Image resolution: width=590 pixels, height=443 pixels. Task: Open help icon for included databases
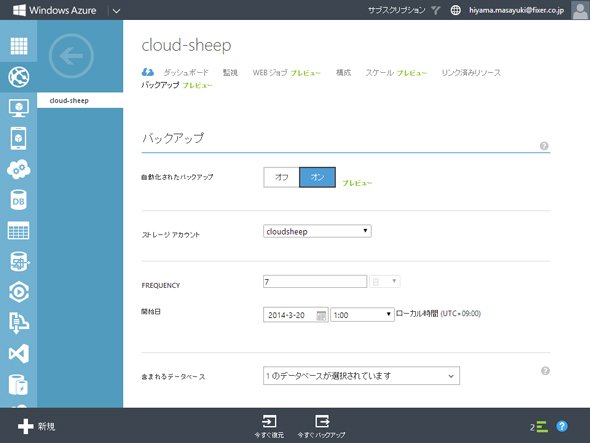(x=545, y=371)
